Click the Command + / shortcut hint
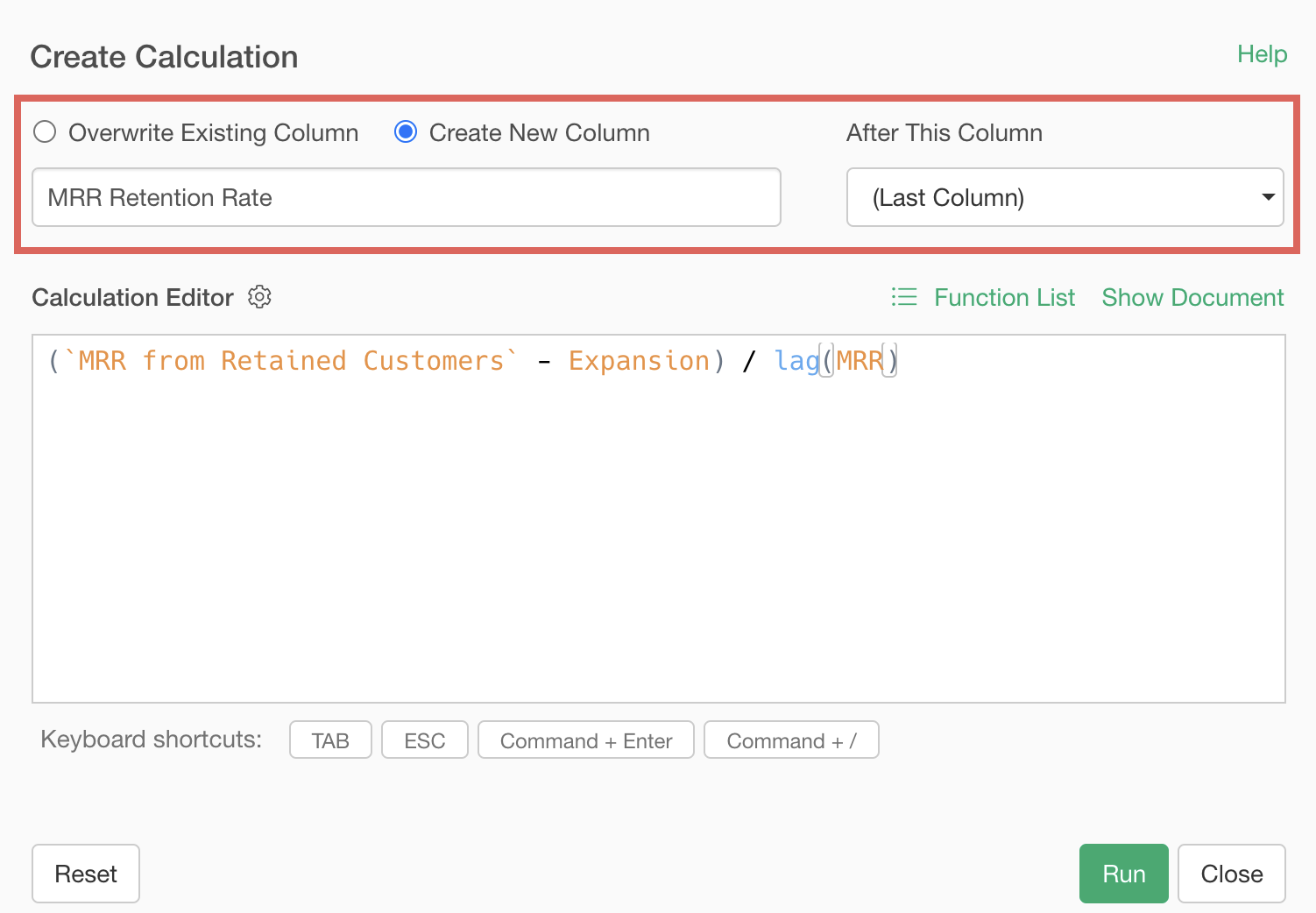Viewport: 1316px width, 913px height. pyautogui.click(x=790, y=740)
